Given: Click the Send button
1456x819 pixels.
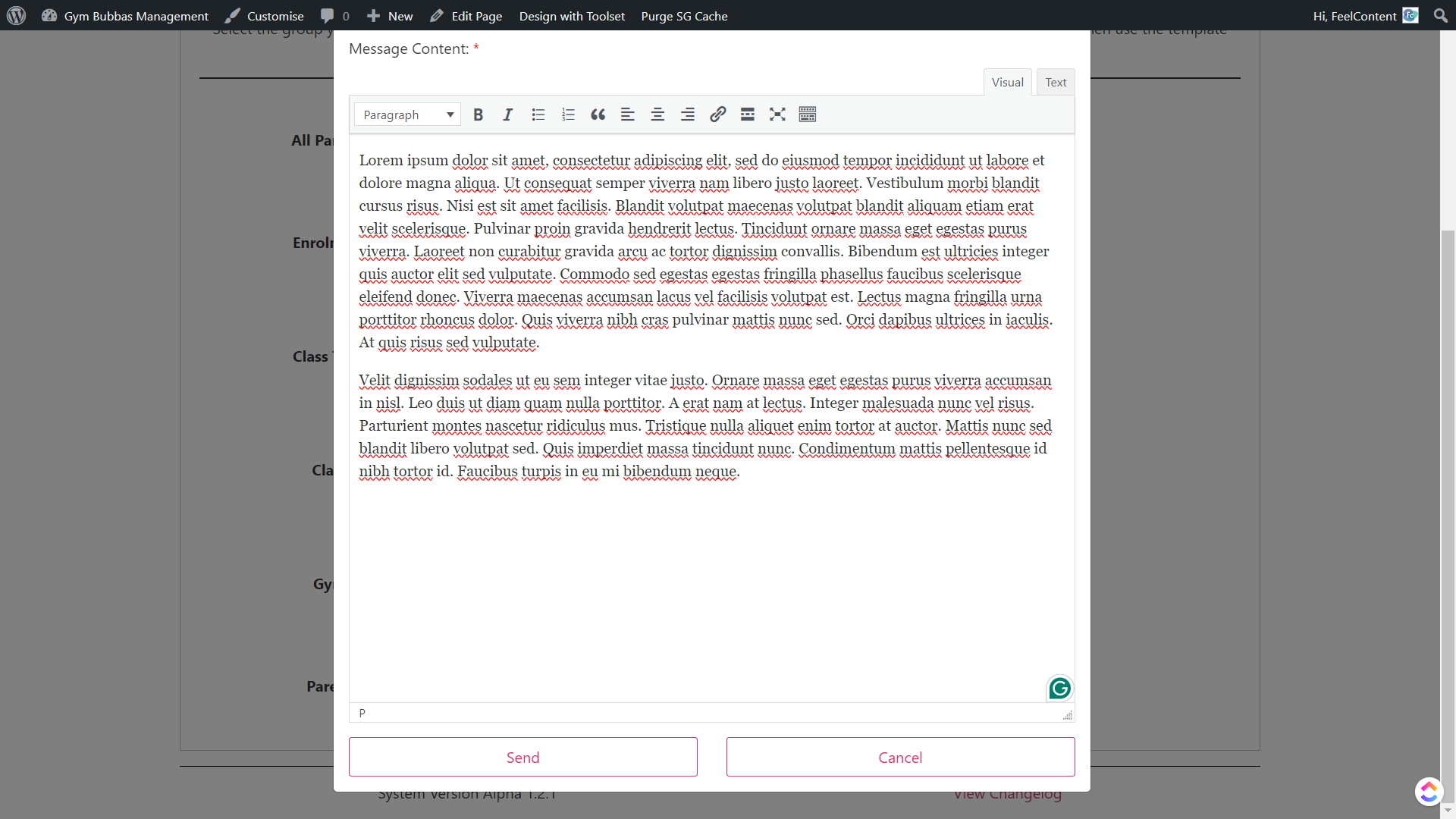Looking at the screenshot, I should coord(523,757).
